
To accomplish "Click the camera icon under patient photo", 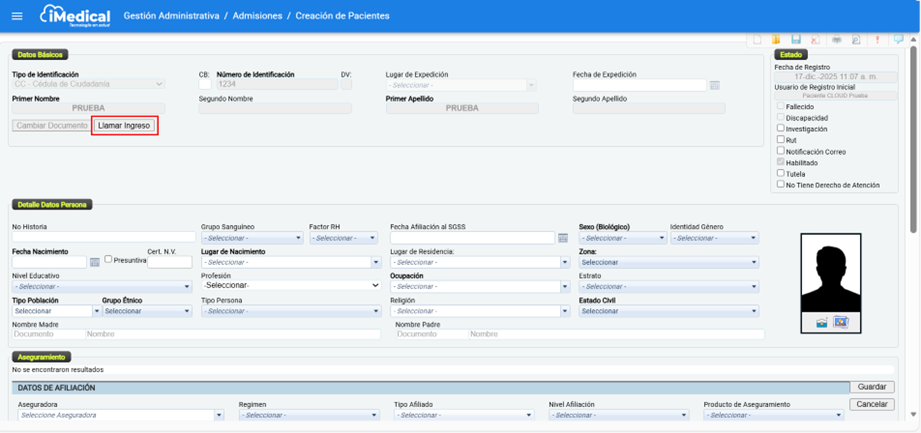I will point(821,322).
